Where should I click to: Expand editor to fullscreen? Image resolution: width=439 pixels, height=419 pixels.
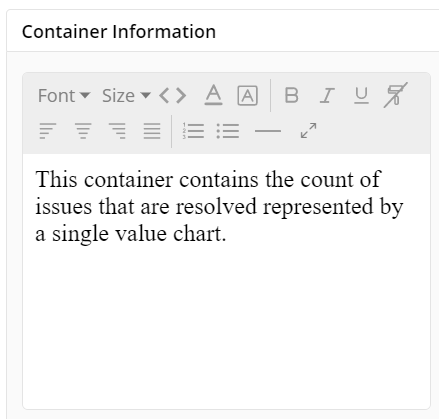point(308,131)
